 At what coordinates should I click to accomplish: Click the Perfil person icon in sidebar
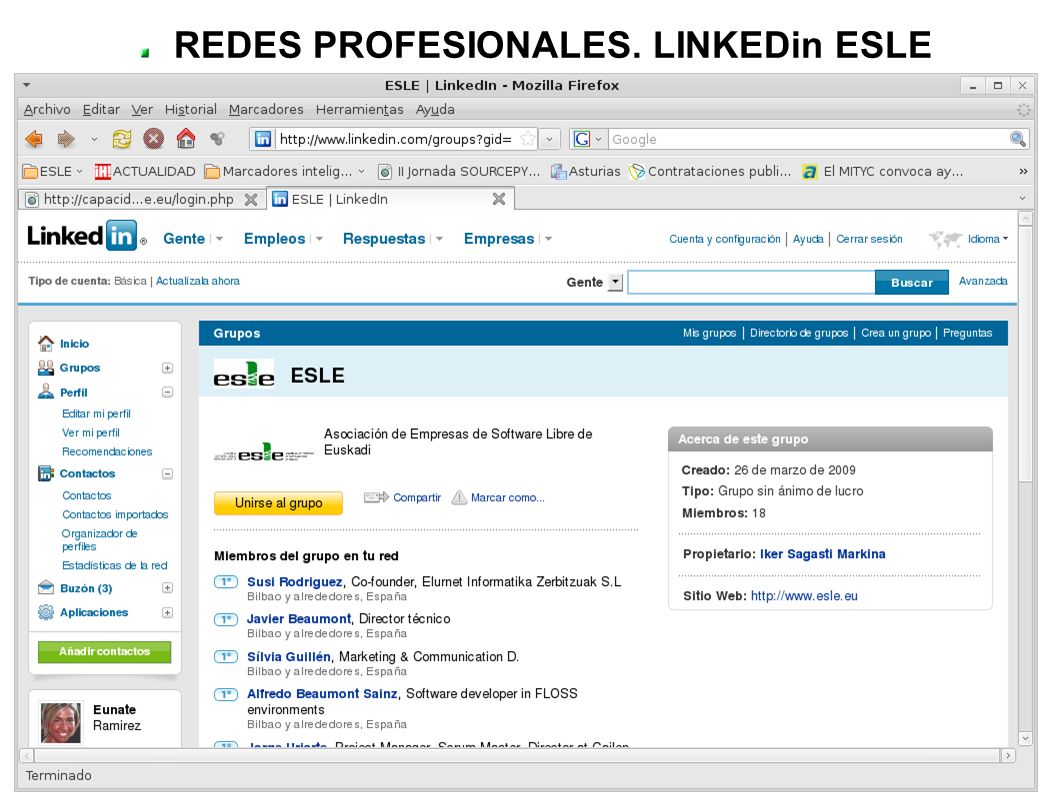(46, 391)
